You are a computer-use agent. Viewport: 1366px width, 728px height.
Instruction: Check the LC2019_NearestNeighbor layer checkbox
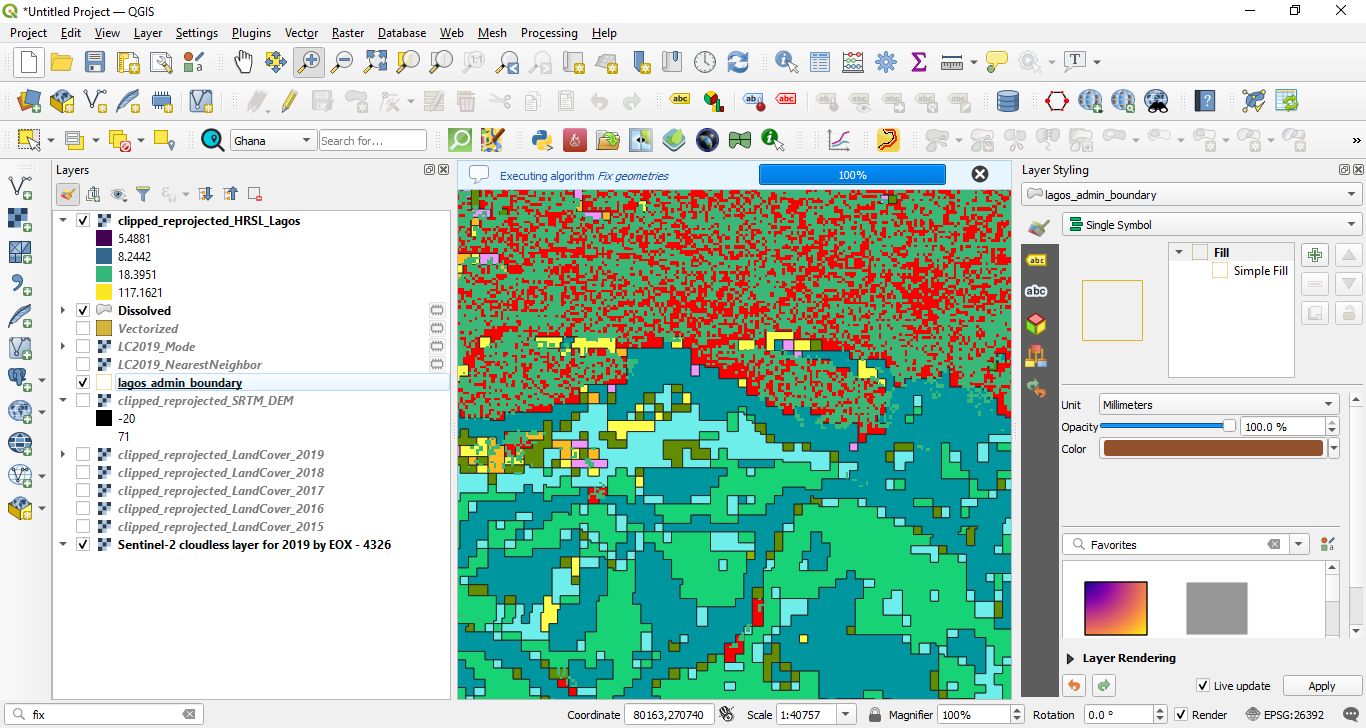[83, 365]
